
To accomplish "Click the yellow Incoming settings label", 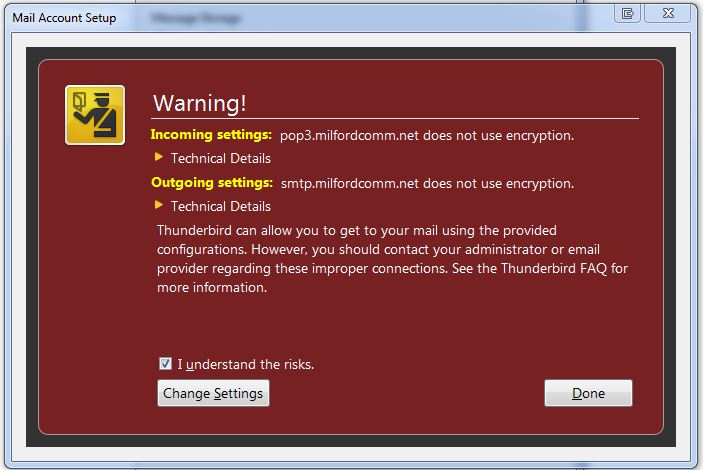I will pos(211,135).
